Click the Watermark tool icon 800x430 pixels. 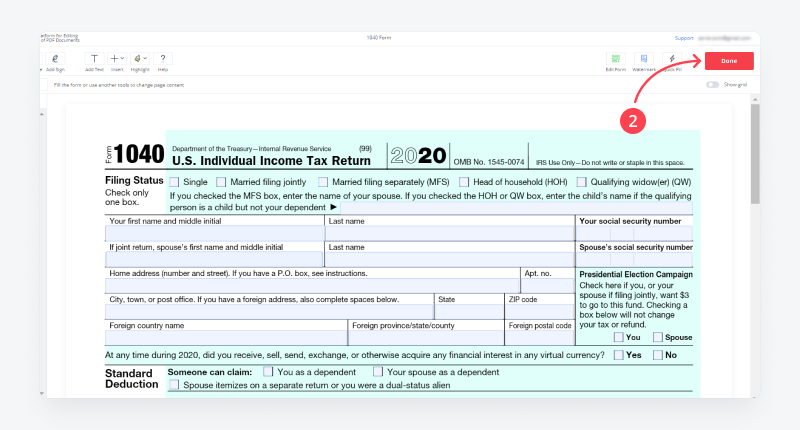point(644,59)
